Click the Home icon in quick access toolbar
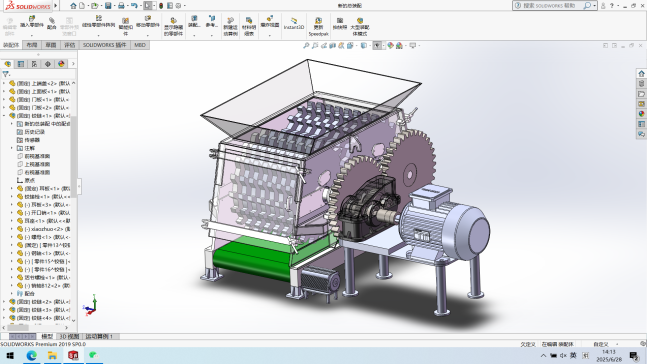 [x=73, y=6]
